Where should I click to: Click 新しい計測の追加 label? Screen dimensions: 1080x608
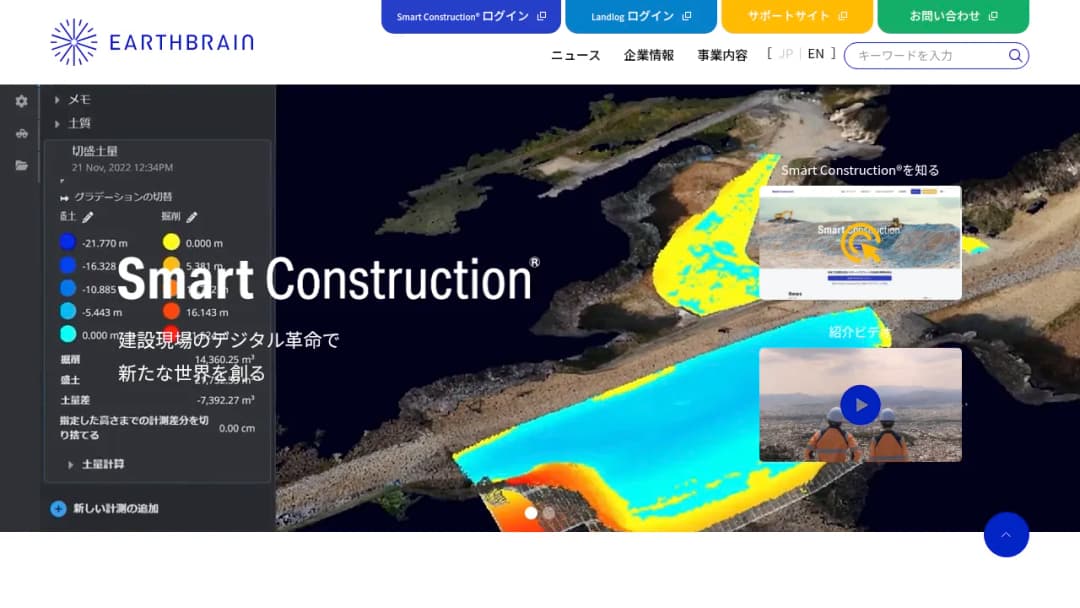[116, 509]
